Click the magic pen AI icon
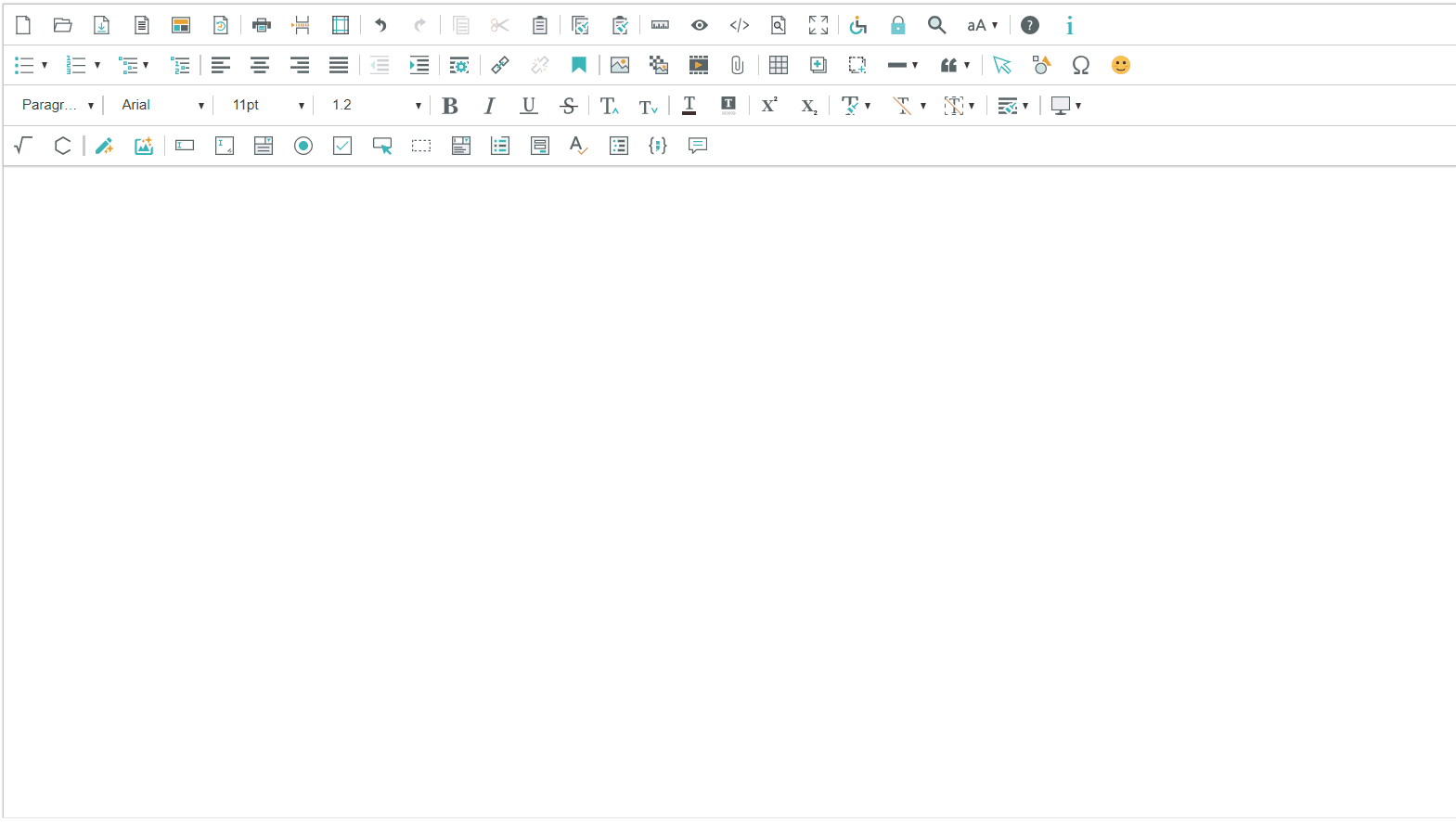This screenshot has width=1456, height=822. coord(104,146)
